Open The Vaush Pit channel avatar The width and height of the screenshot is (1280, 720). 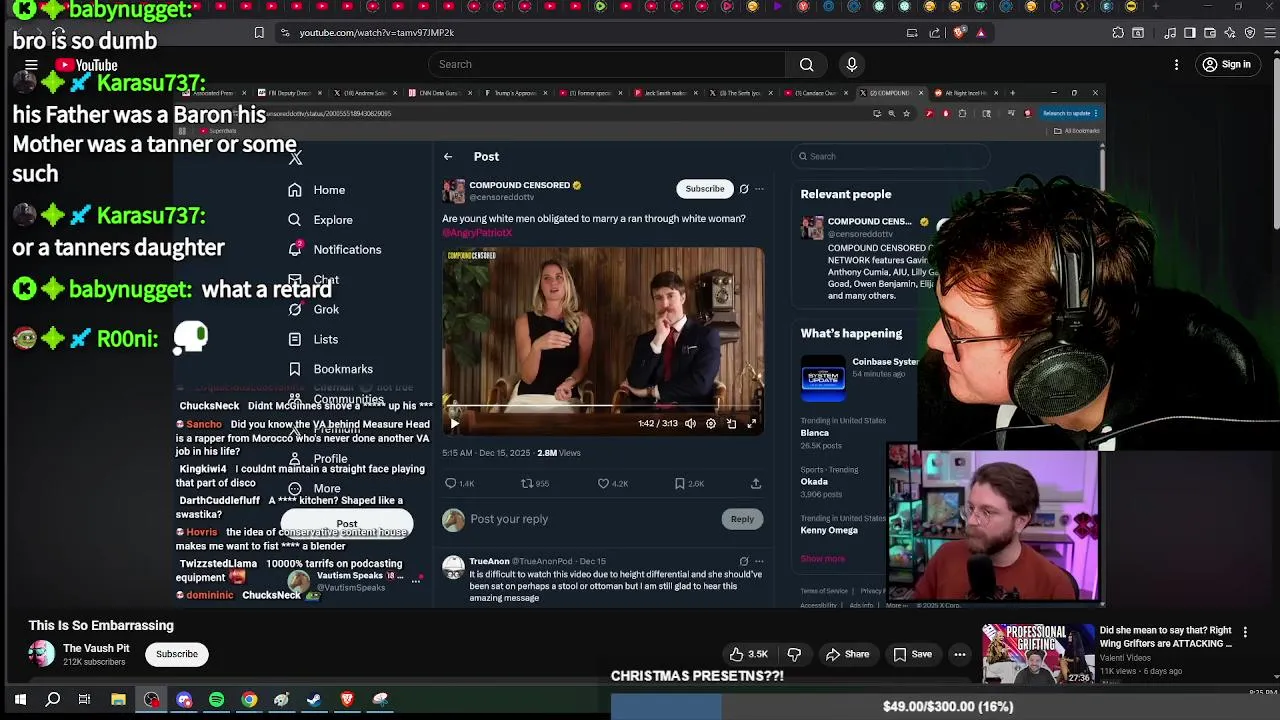(42, 654)
